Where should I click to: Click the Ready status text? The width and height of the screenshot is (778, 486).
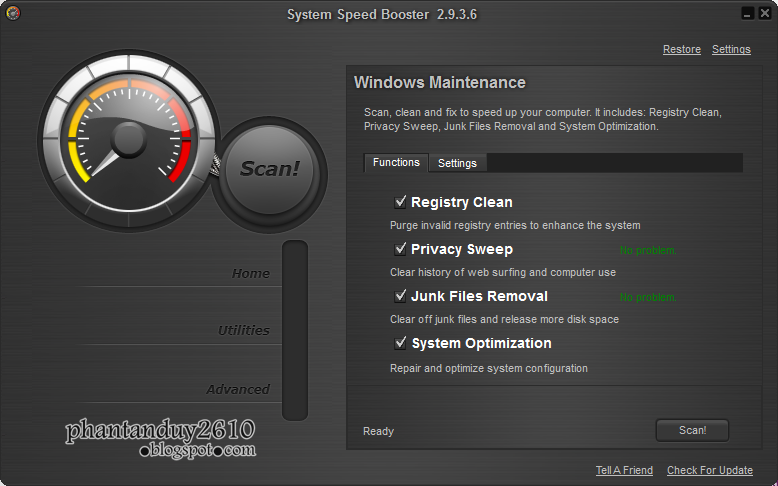tap(378, 431)
